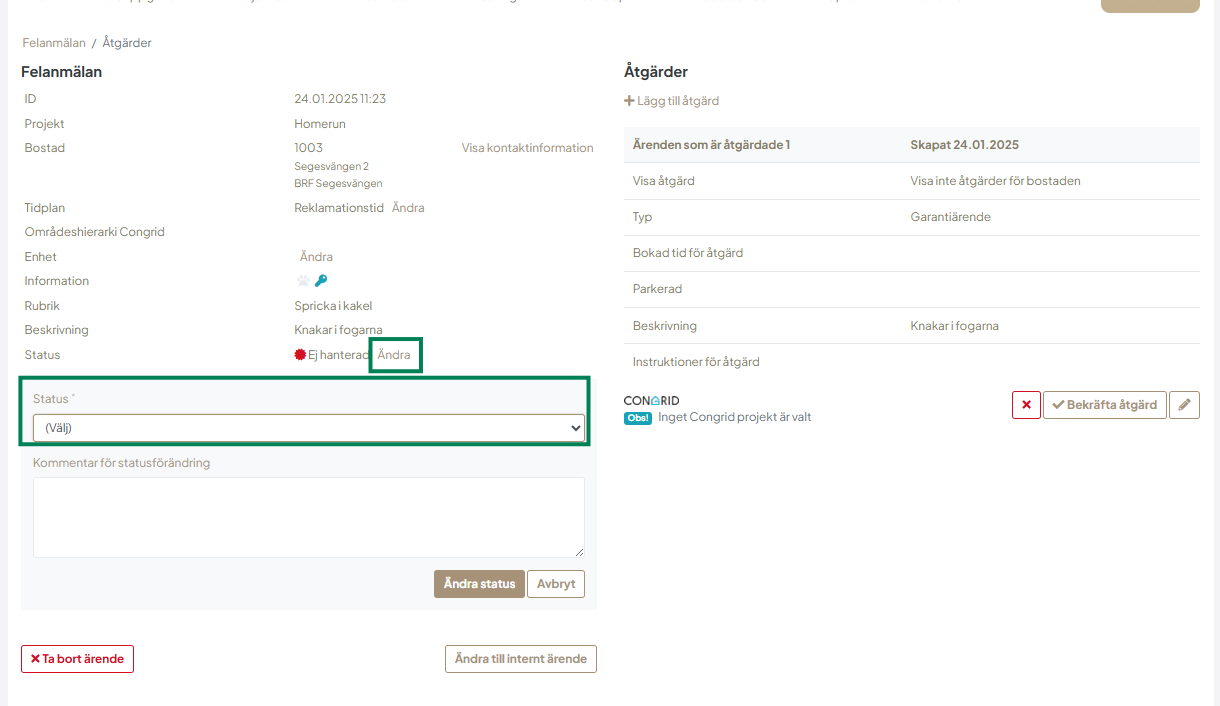Click the Obs! warning badge
This screenshot has height=706, width=1220.
(x=637, y=418)
